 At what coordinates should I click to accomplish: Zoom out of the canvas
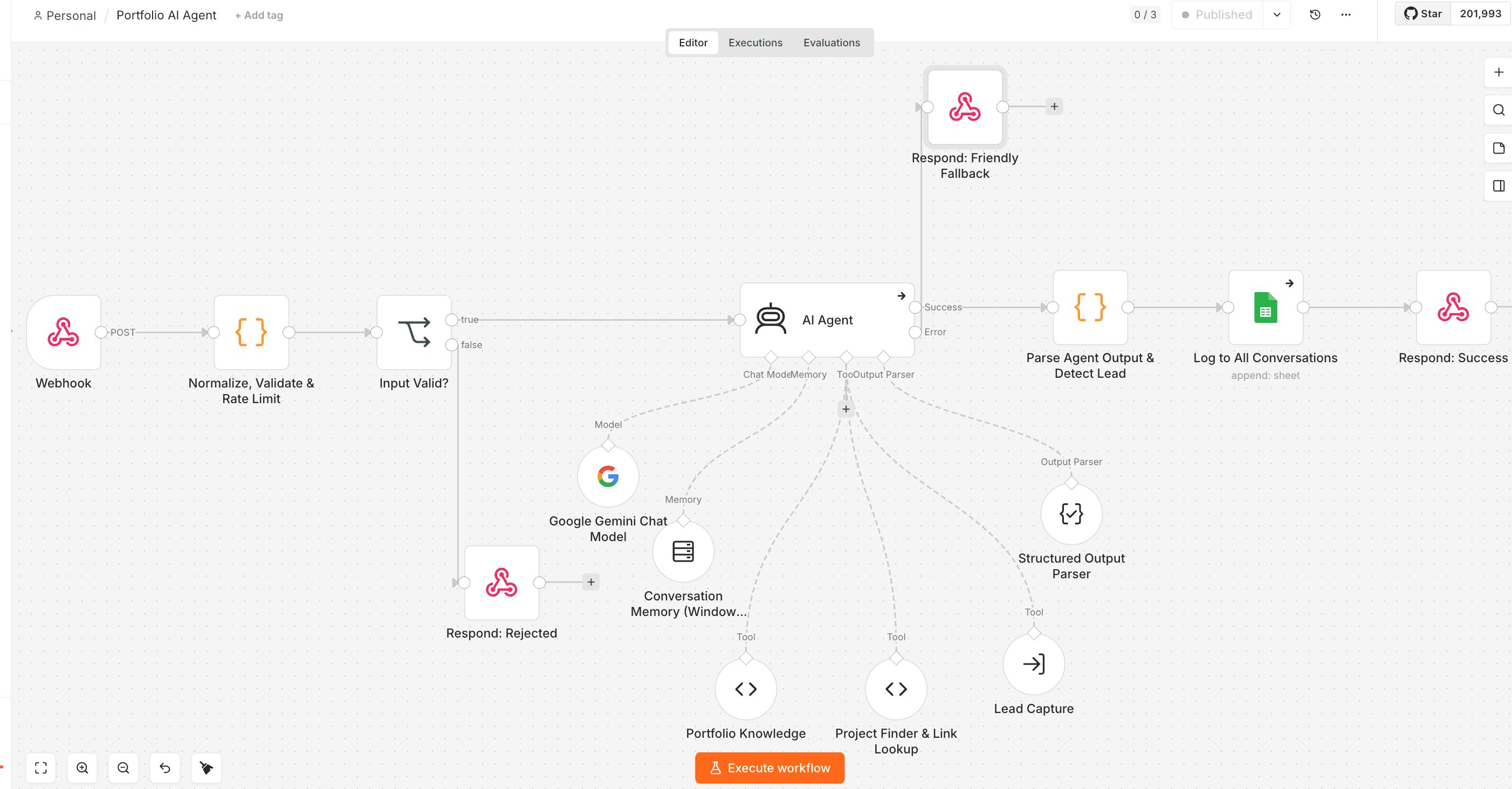tap(123, 768)
